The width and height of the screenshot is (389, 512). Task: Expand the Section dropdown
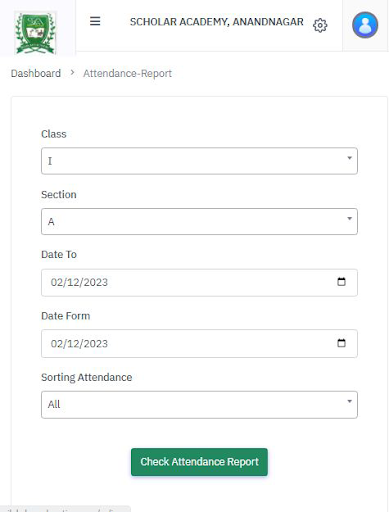[199, 222]
